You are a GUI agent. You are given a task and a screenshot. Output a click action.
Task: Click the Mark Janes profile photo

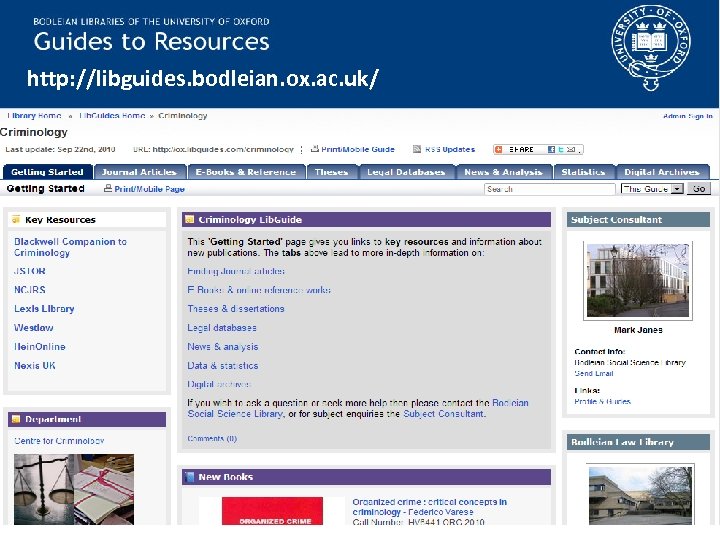click(x=638, y=280)
